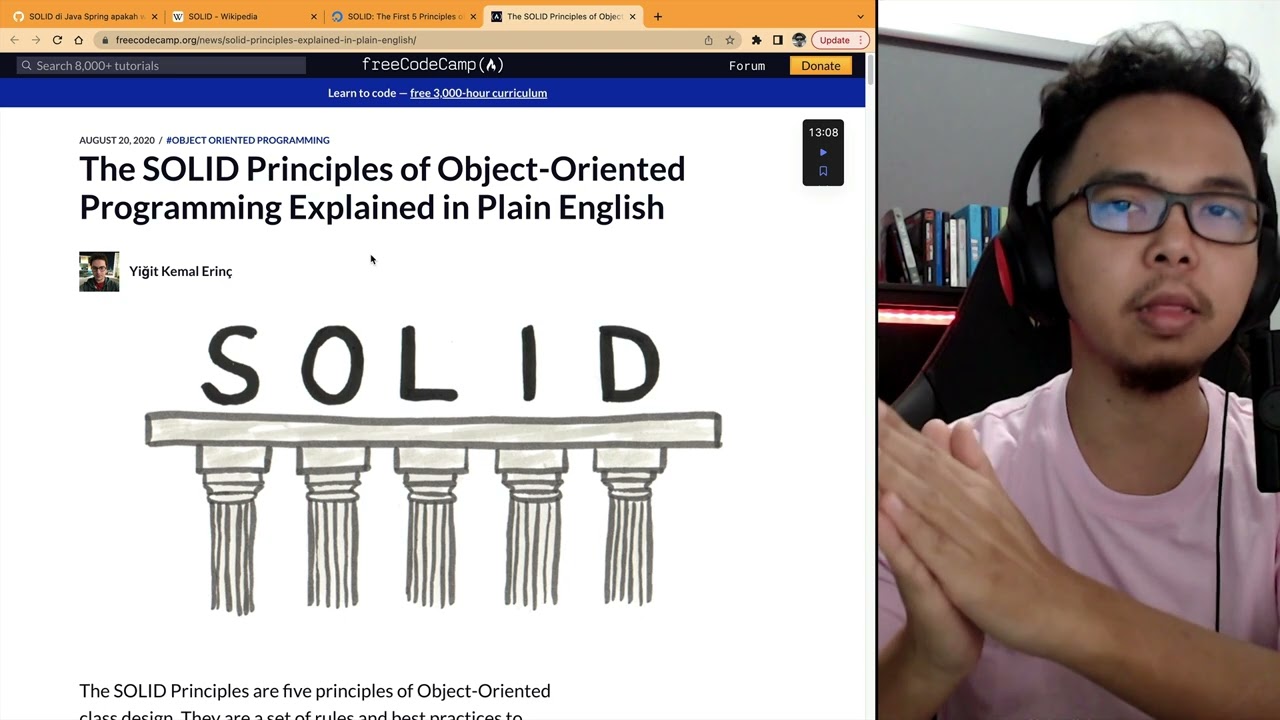Click the play icon under 13:08
Image resolution: width=1280 pixels, height=720 pixels.
823,152
